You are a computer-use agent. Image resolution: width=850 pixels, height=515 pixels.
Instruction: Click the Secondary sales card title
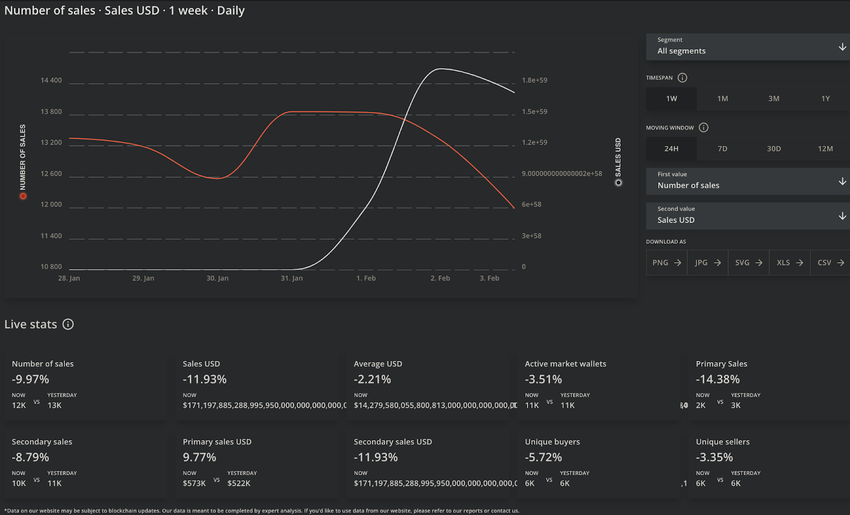(42, 442)
